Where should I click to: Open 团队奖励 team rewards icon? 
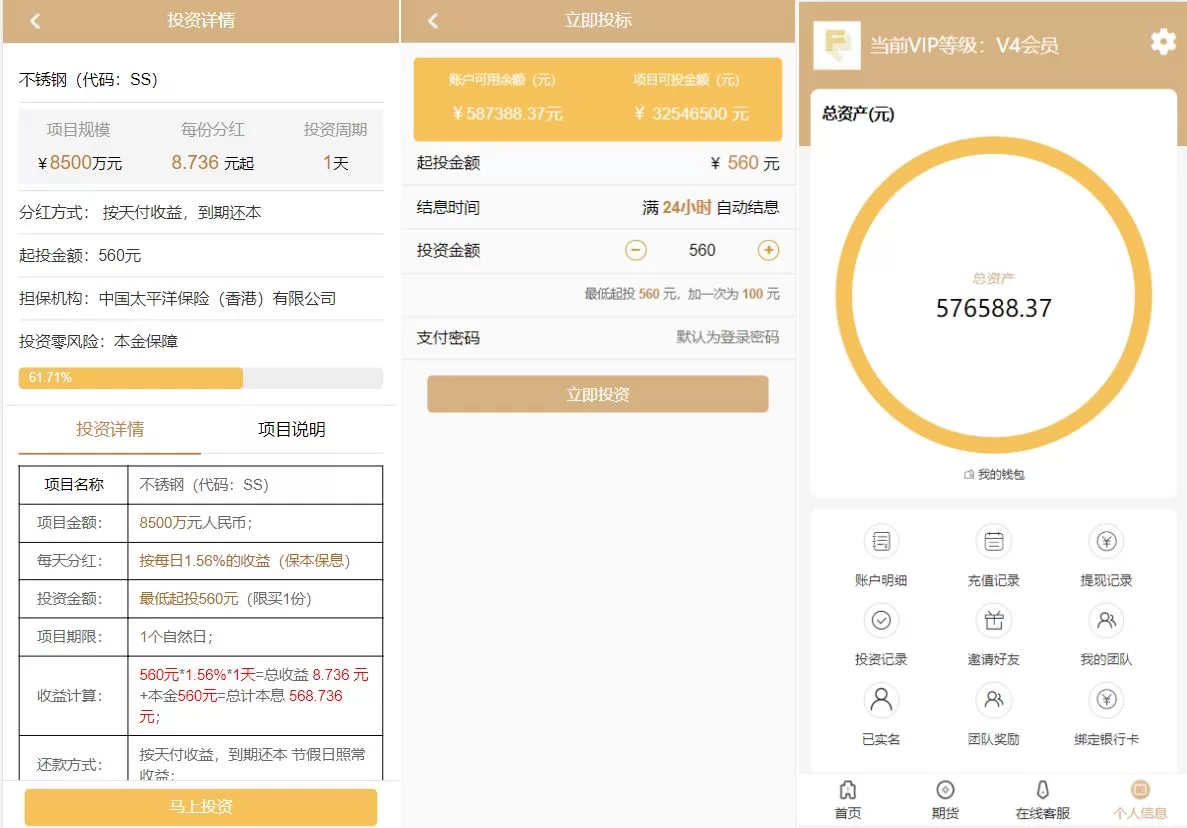pos(993,700)
